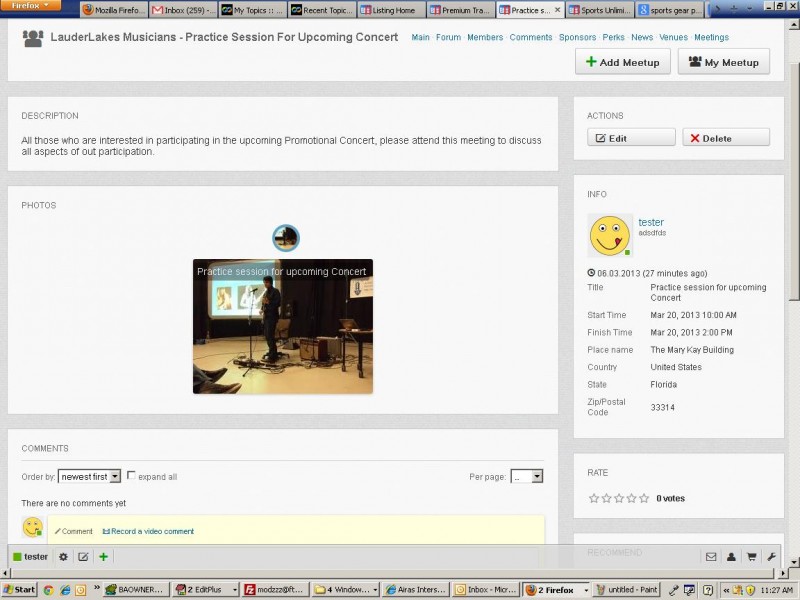Open the shopping cart icon
Screen dimensions: 800x600
pyautogui.click(x=752, y=557)
